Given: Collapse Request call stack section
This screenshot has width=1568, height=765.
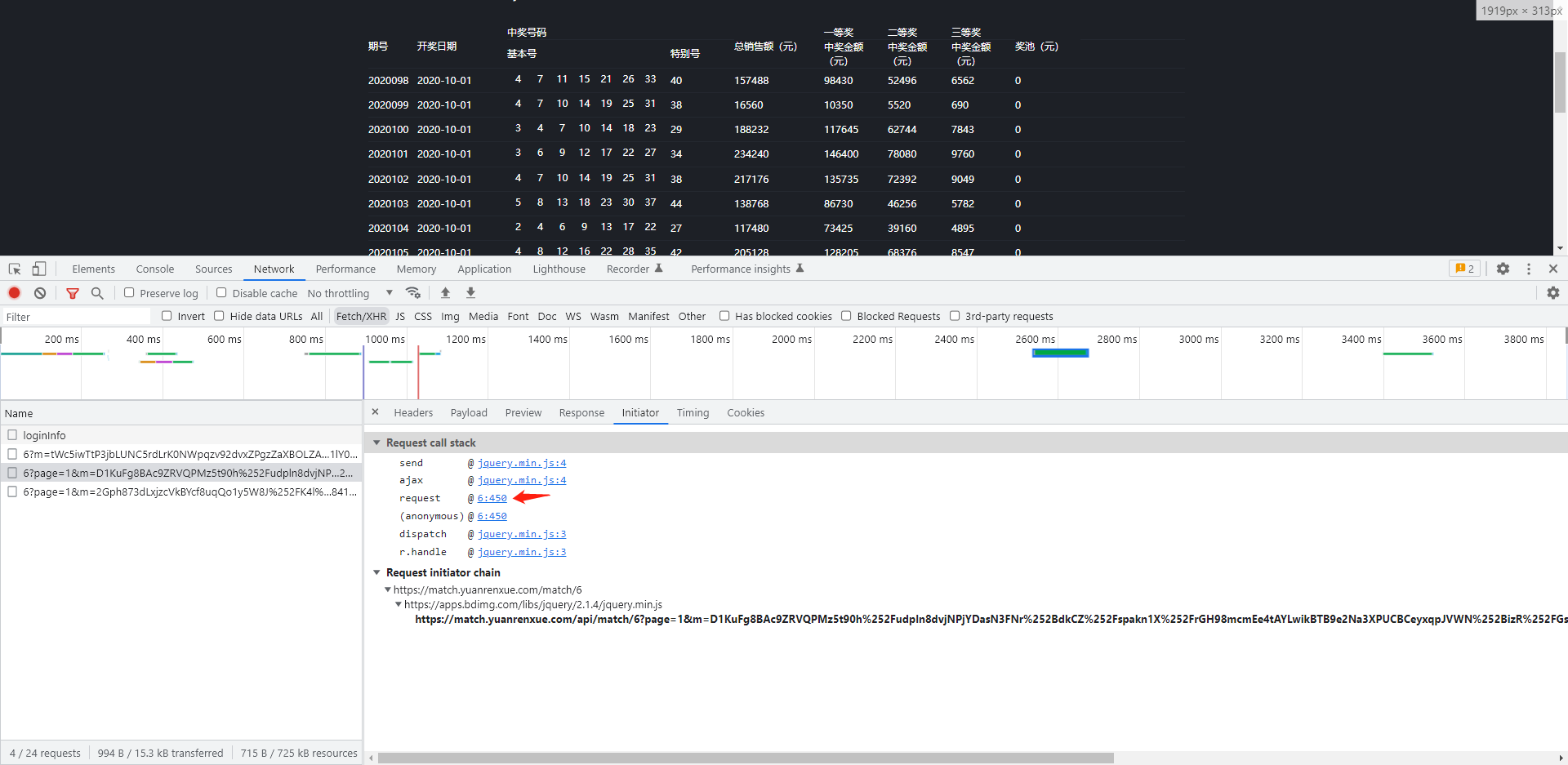Looking at the screenshot, I should 376,443.
